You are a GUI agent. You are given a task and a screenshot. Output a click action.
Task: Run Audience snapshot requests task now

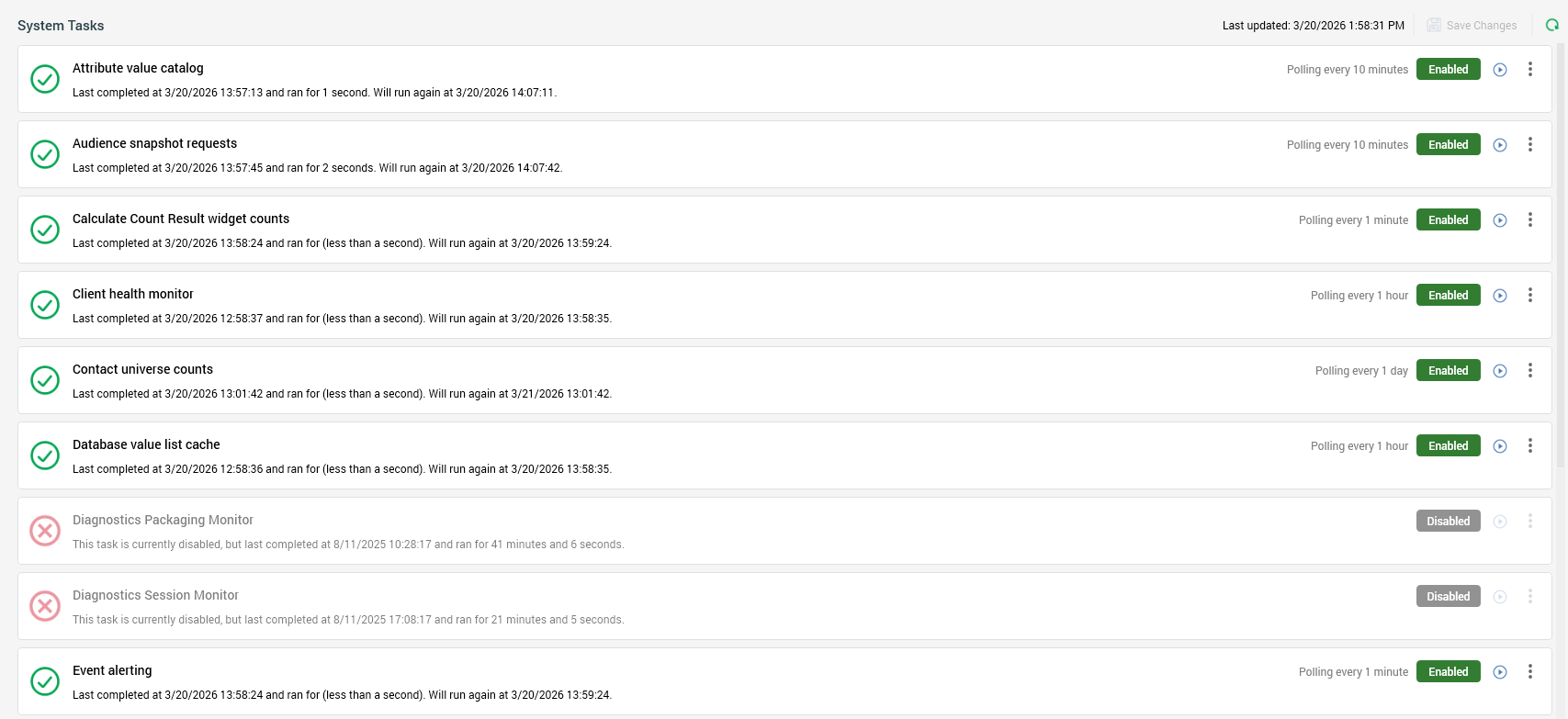click(x=1500, y=145)
